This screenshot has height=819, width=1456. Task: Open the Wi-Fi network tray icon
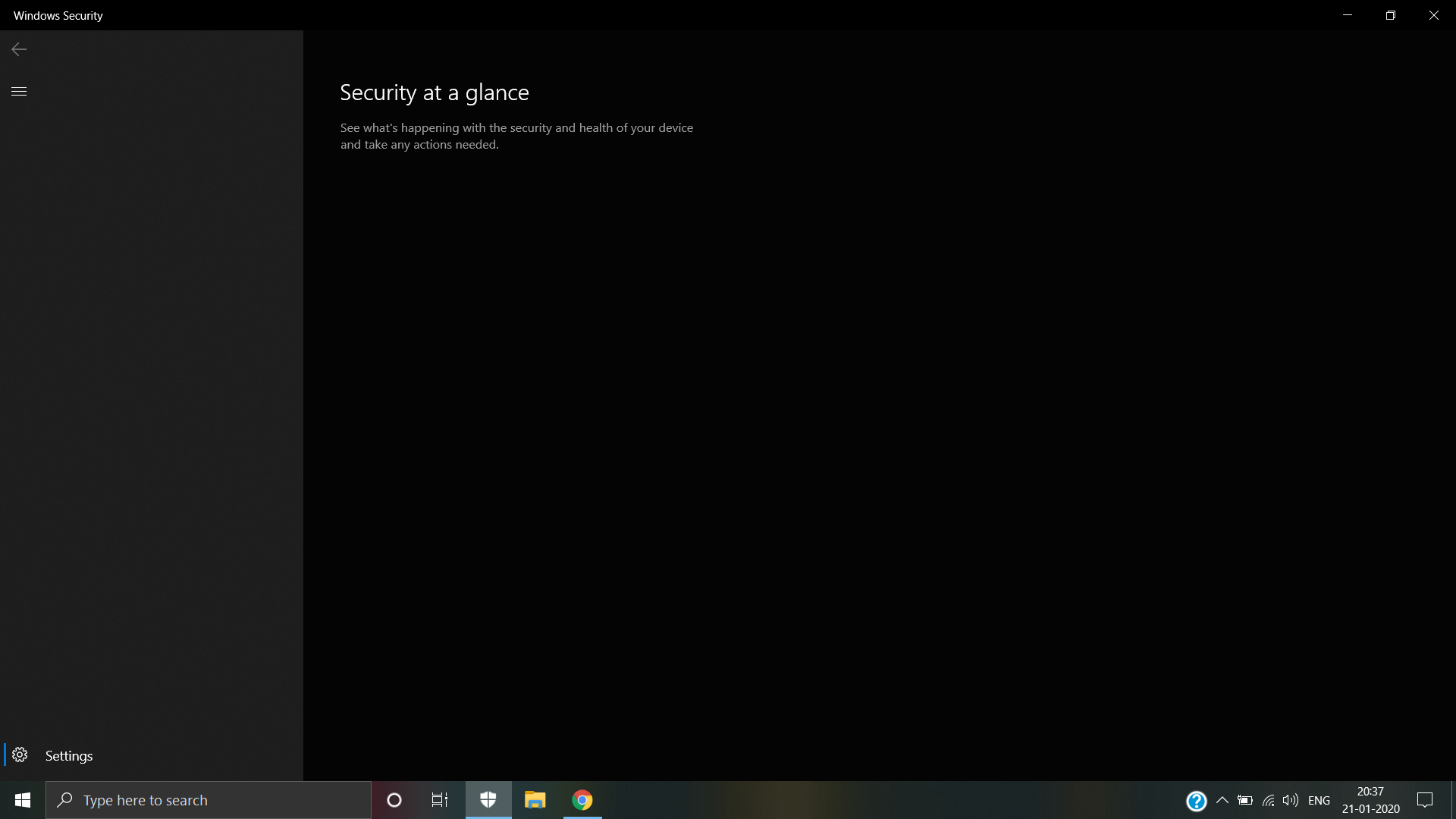[1268, 800]
